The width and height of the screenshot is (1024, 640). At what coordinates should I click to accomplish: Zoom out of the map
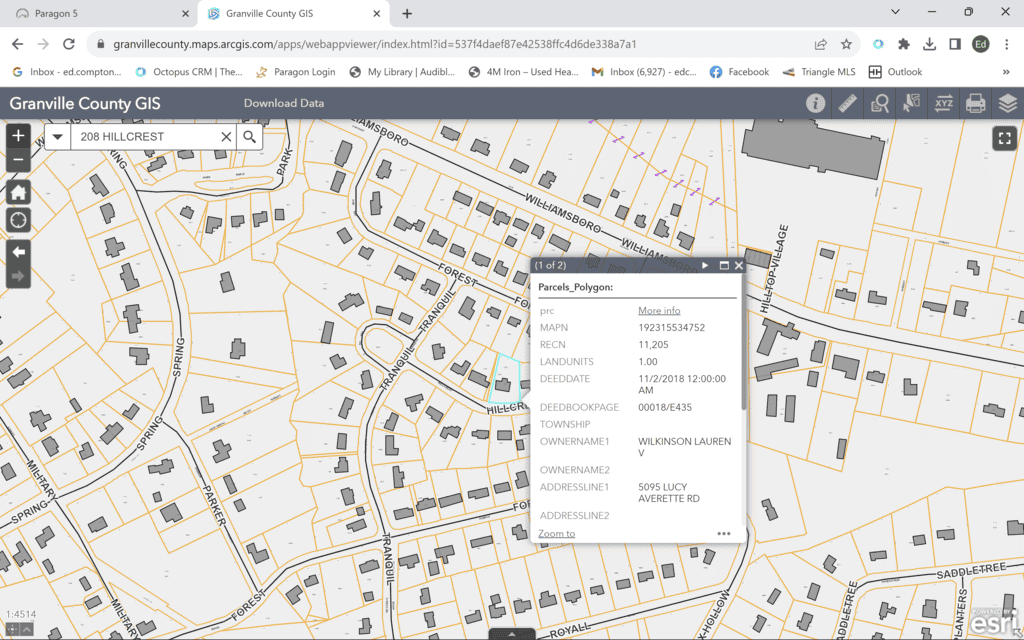[18, 160]
